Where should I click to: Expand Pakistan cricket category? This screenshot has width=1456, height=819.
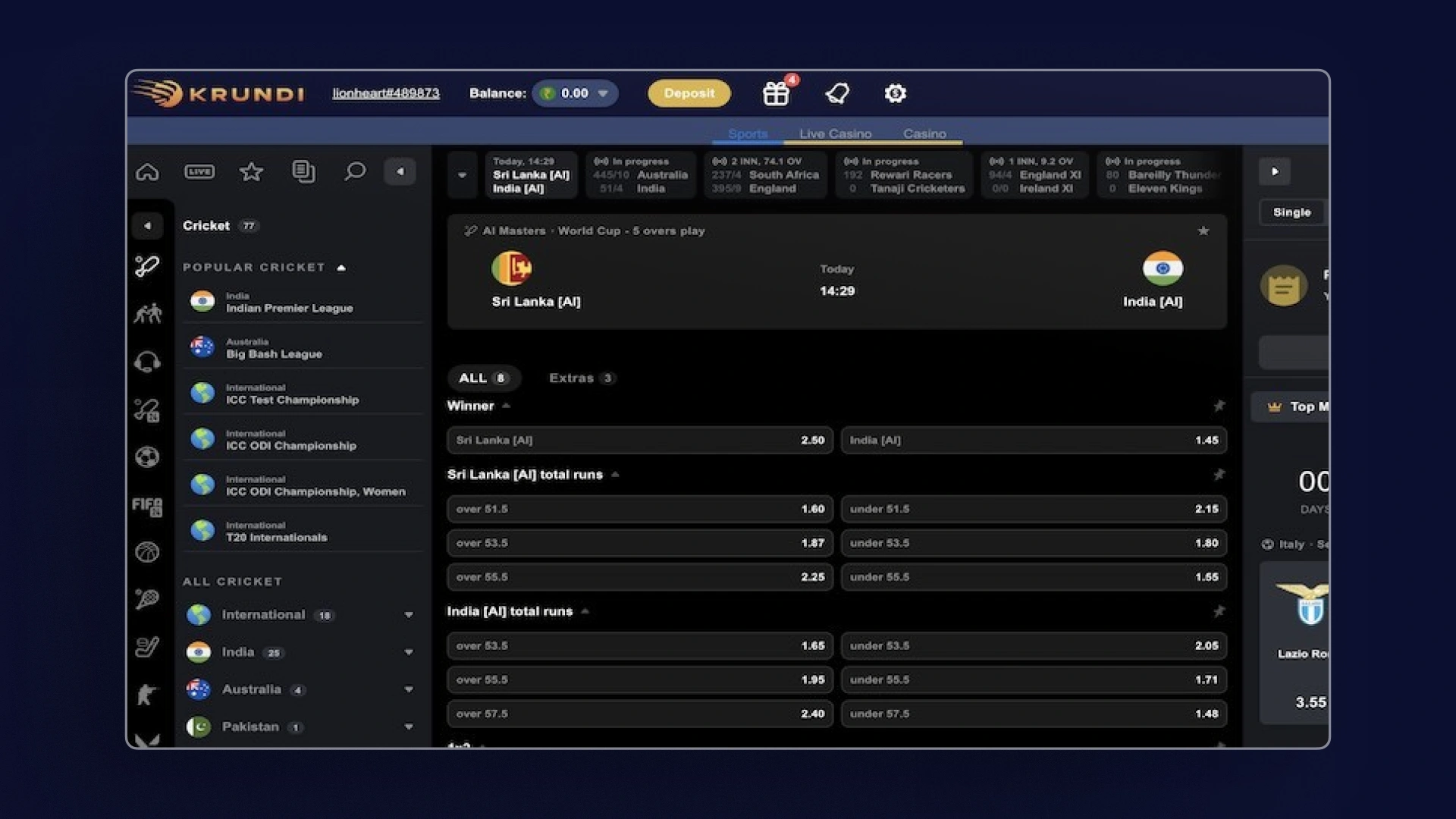(x=409, y=726)
